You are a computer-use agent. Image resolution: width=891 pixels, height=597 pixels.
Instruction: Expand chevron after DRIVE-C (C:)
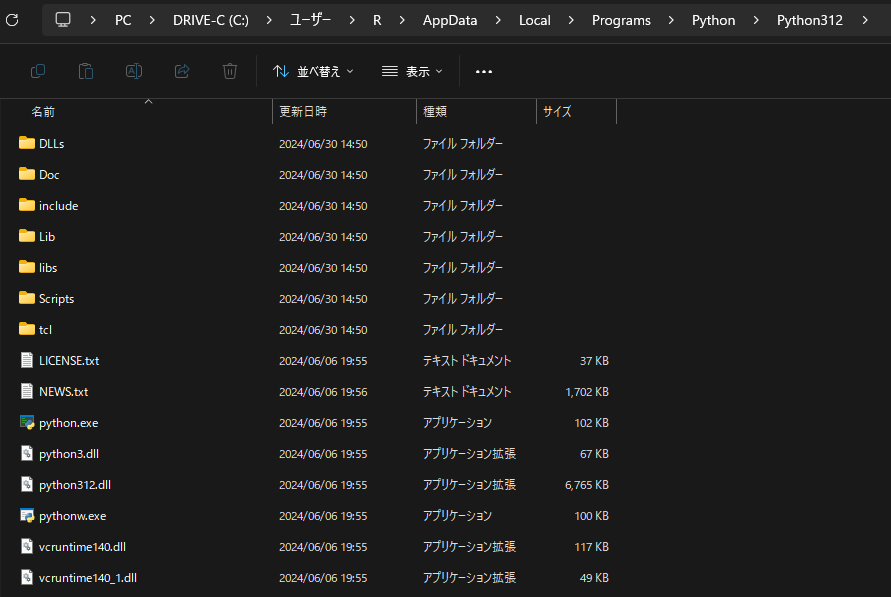pyautogui.click(x=269, y=20)
